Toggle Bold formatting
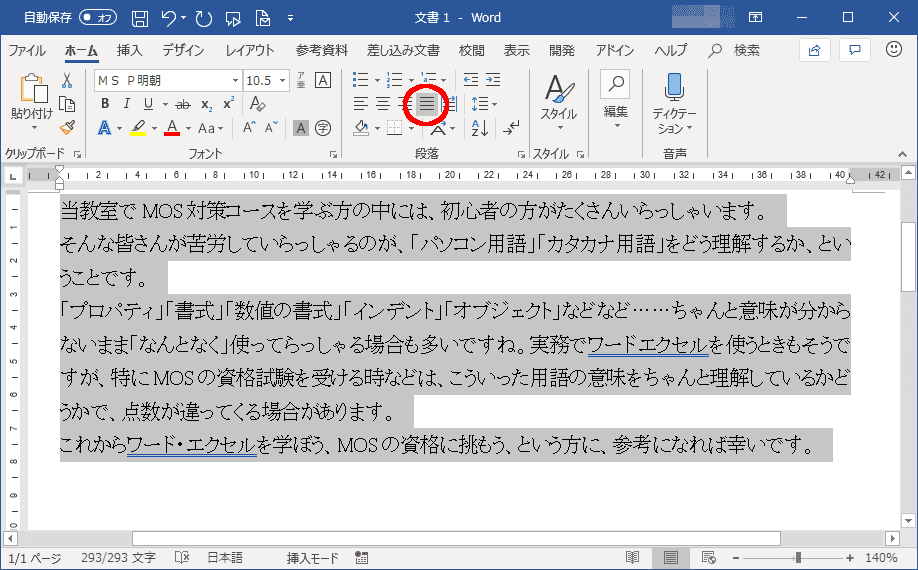918x570 pixels. (105, 104)
